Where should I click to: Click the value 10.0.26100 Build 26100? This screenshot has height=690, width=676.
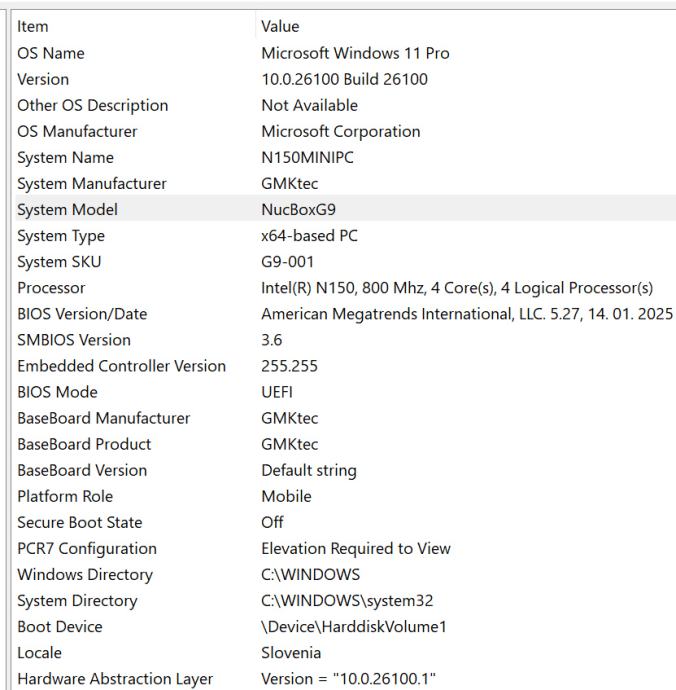(345, 80)
